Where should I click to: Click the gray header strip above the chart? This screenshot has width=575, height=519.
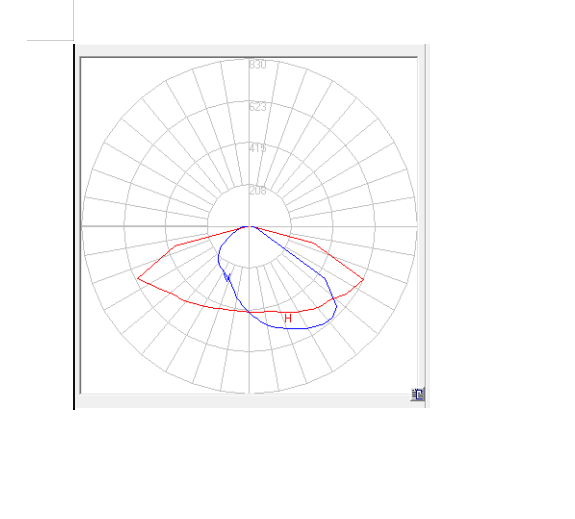click(250, 50)
